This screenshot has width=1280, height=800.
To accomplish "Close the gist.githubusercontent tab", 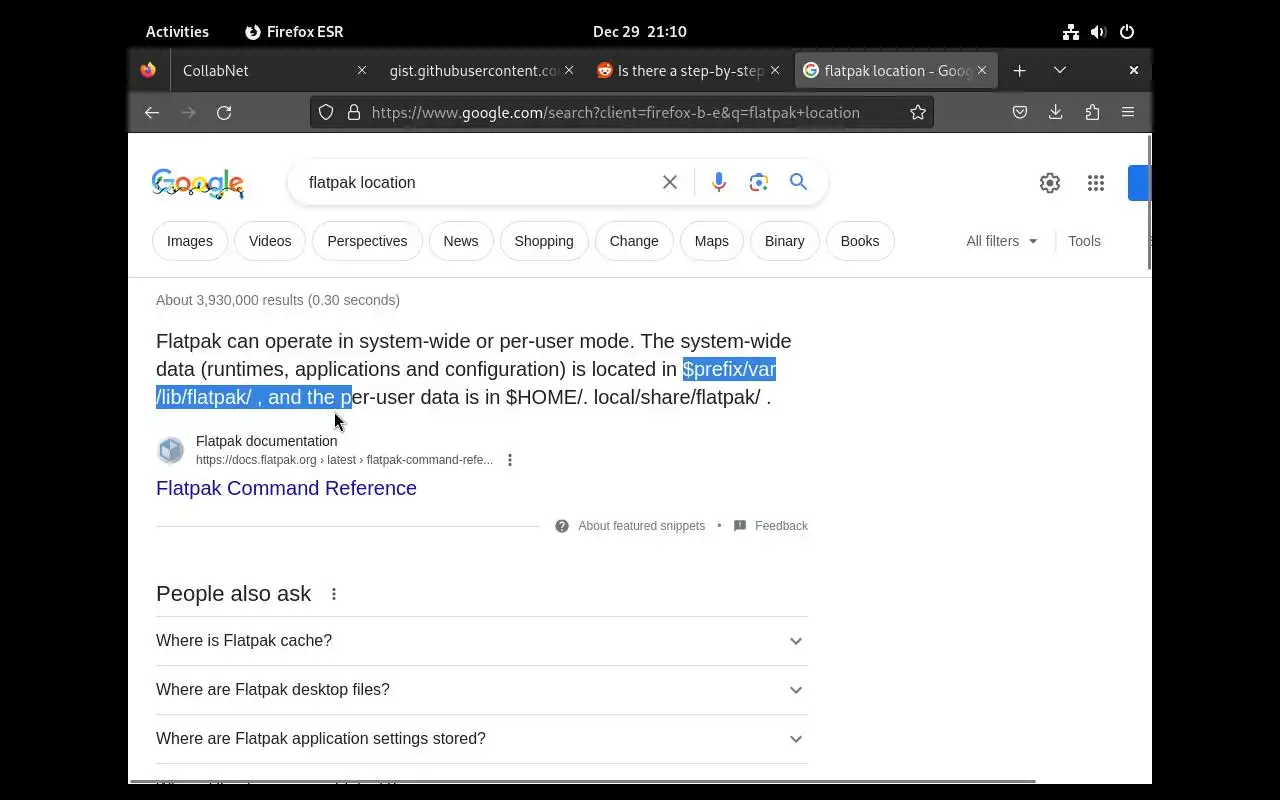I will pyautogui.click(x=569, y=70).
